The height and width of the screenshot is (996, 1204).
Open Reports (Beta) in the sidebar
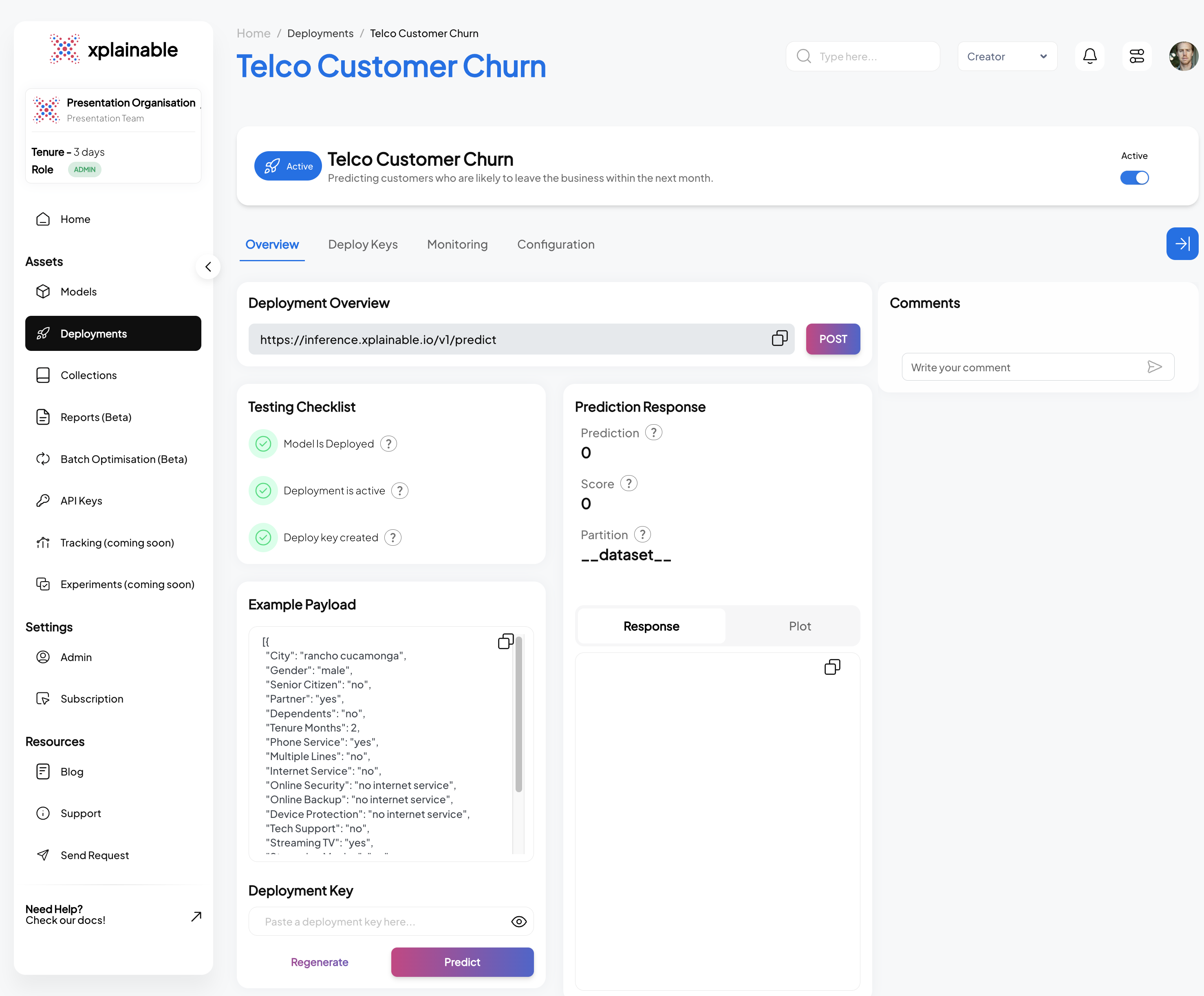pyautogui.click(x=113, y=417)
